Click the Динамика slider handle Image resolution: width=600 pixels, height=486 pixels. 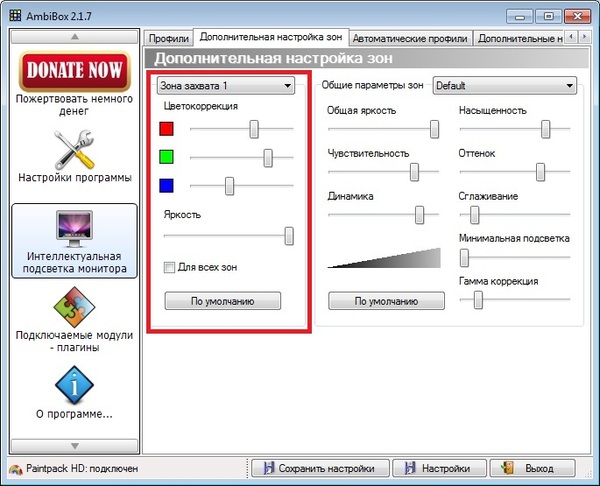[419, 215]
